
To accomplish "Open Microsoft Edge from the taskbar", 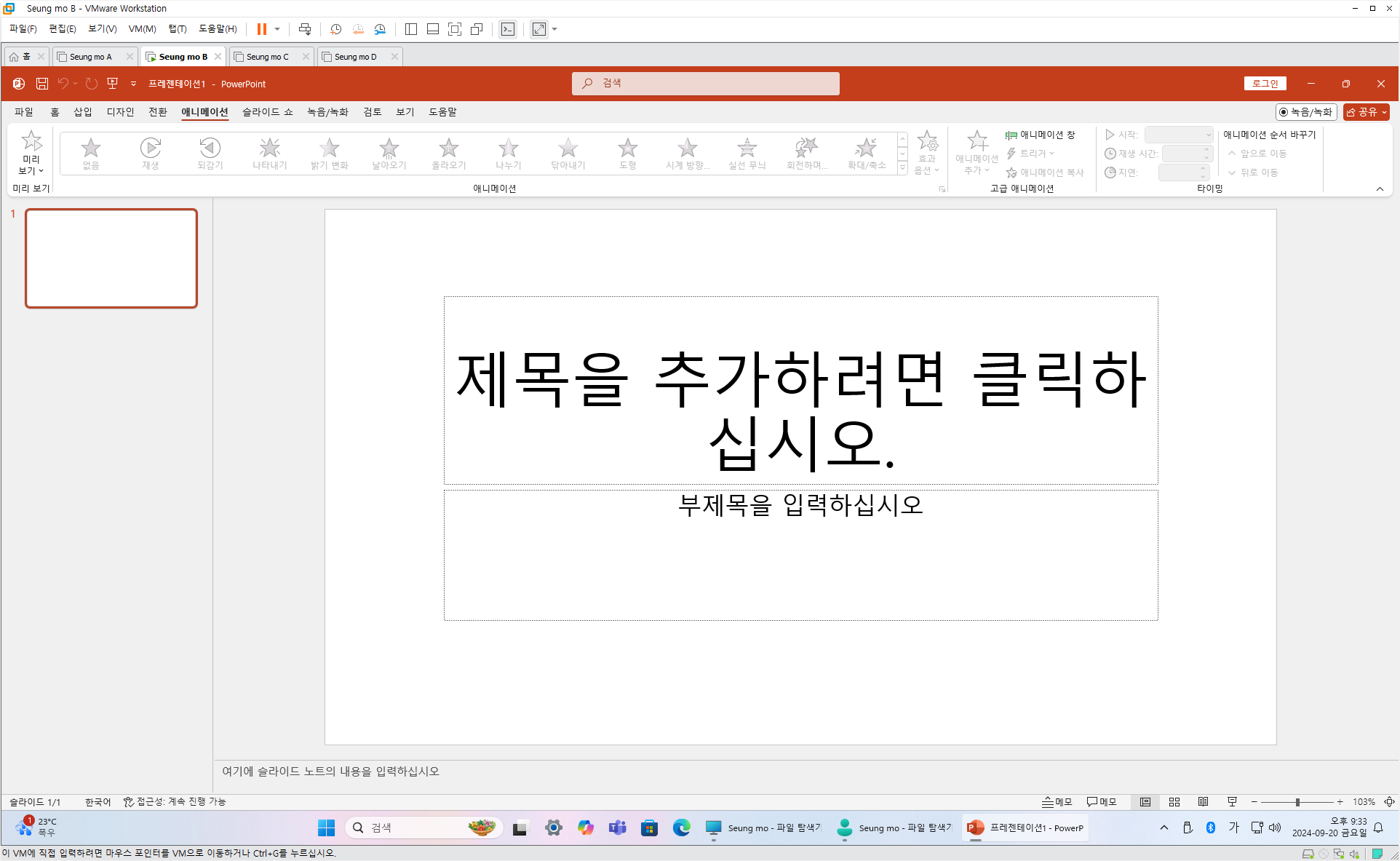I will pos(681,828).
